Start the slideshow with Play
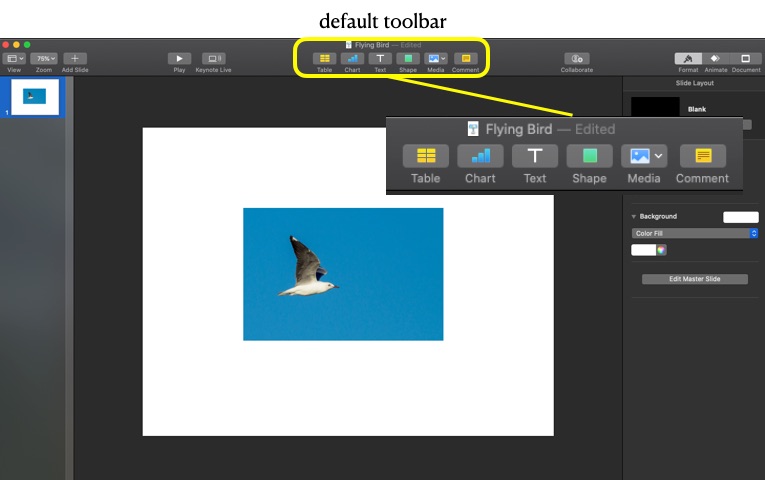Viewport: 765px width, 480px height. (179, 59)
